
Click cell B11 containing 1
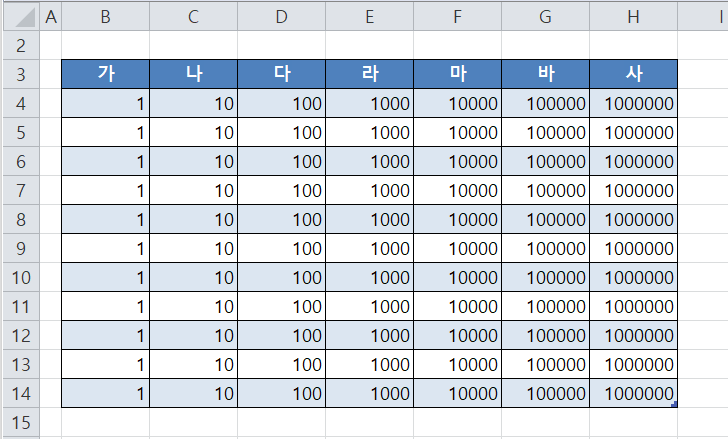(105, 306)
